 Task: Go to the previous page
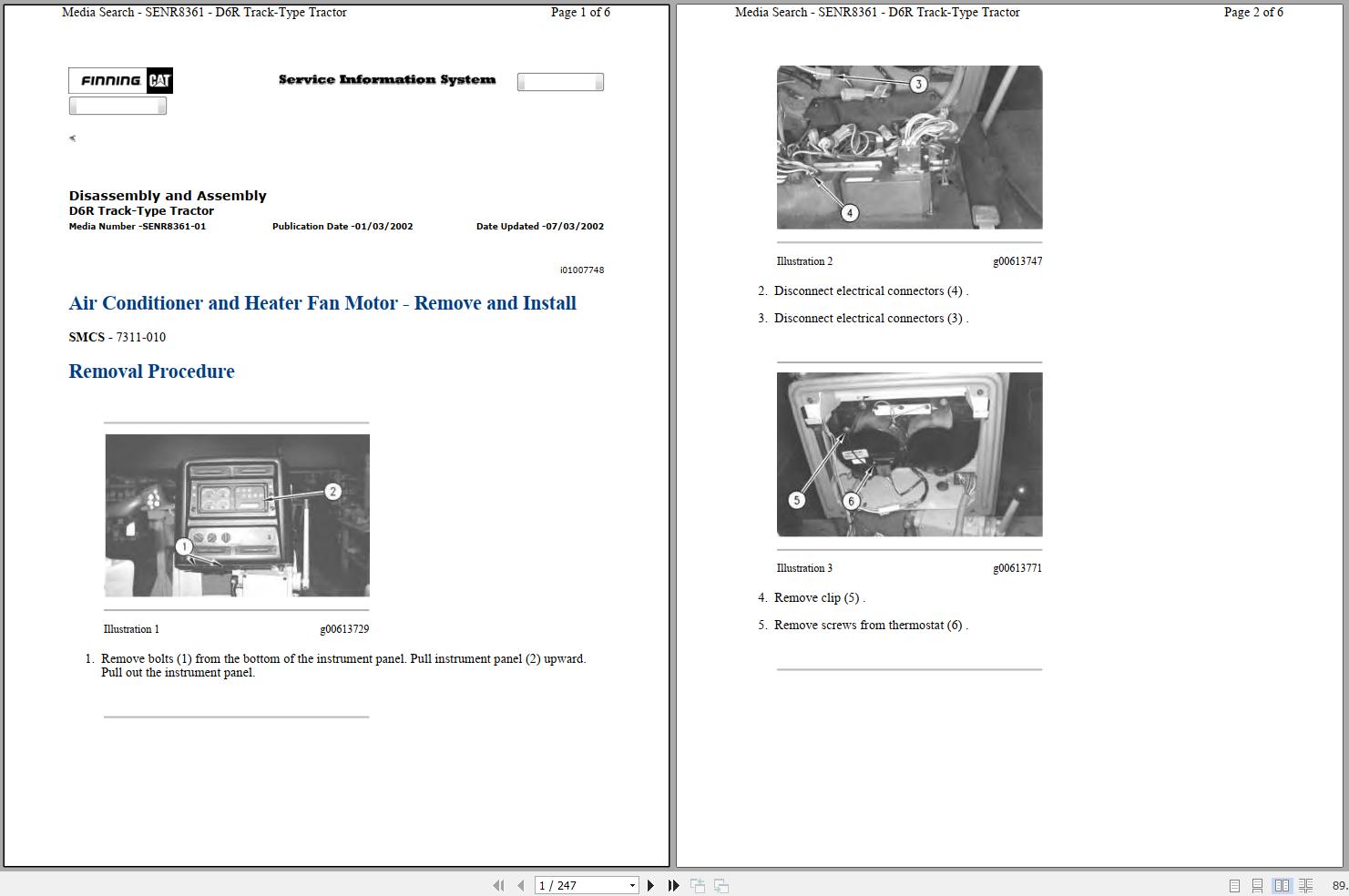pyautogui.click(x=520, y=885)
